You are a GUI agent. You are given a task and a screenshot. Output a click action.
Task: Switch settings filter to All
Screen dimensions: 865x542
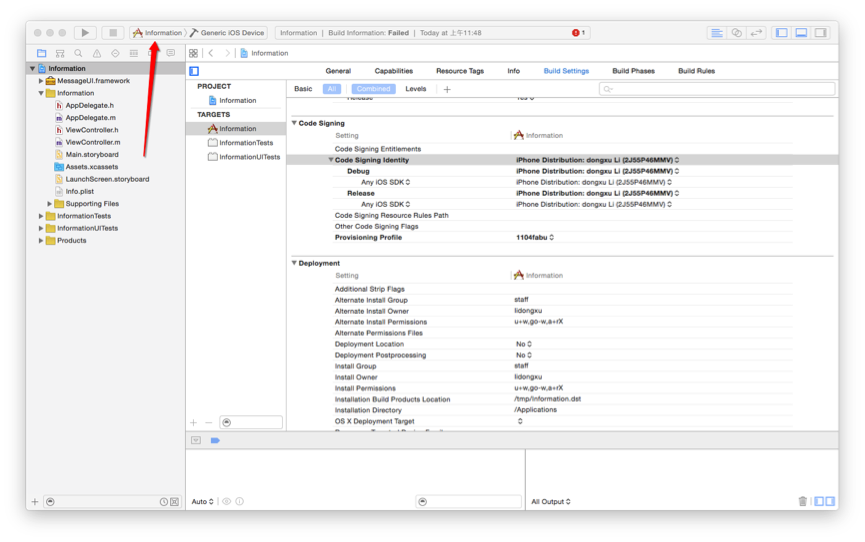332,89
